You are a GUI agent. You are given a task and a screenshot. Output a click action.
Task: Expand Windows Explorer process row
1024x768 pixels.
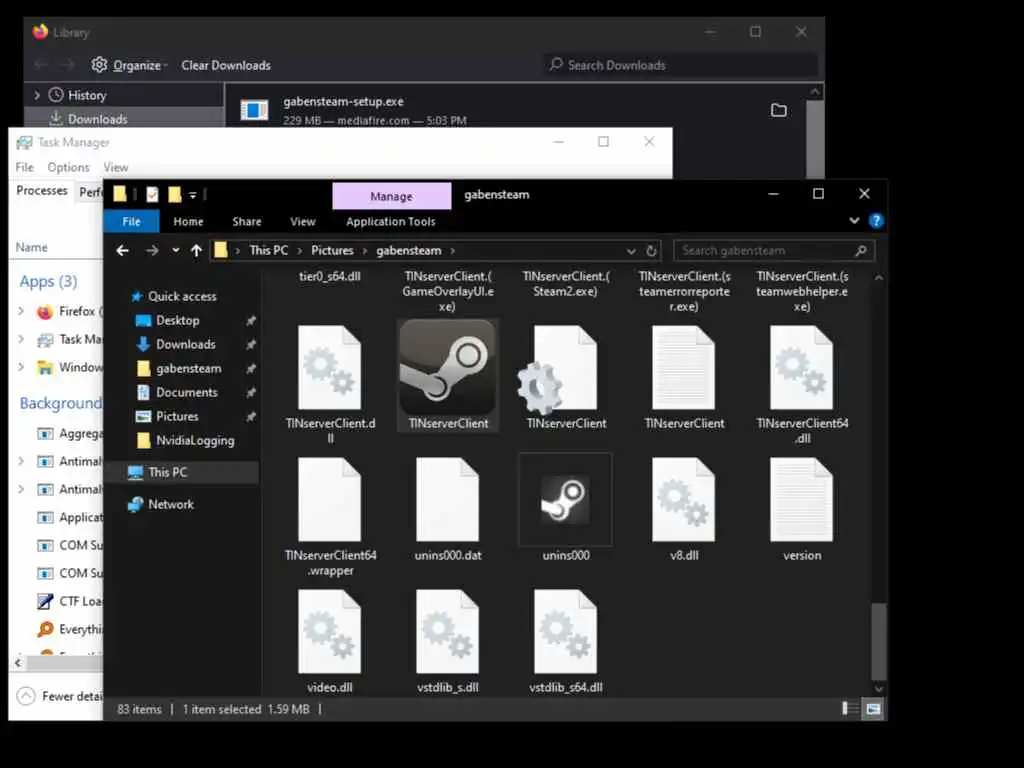pyautogui.click(x=21, y=367)
